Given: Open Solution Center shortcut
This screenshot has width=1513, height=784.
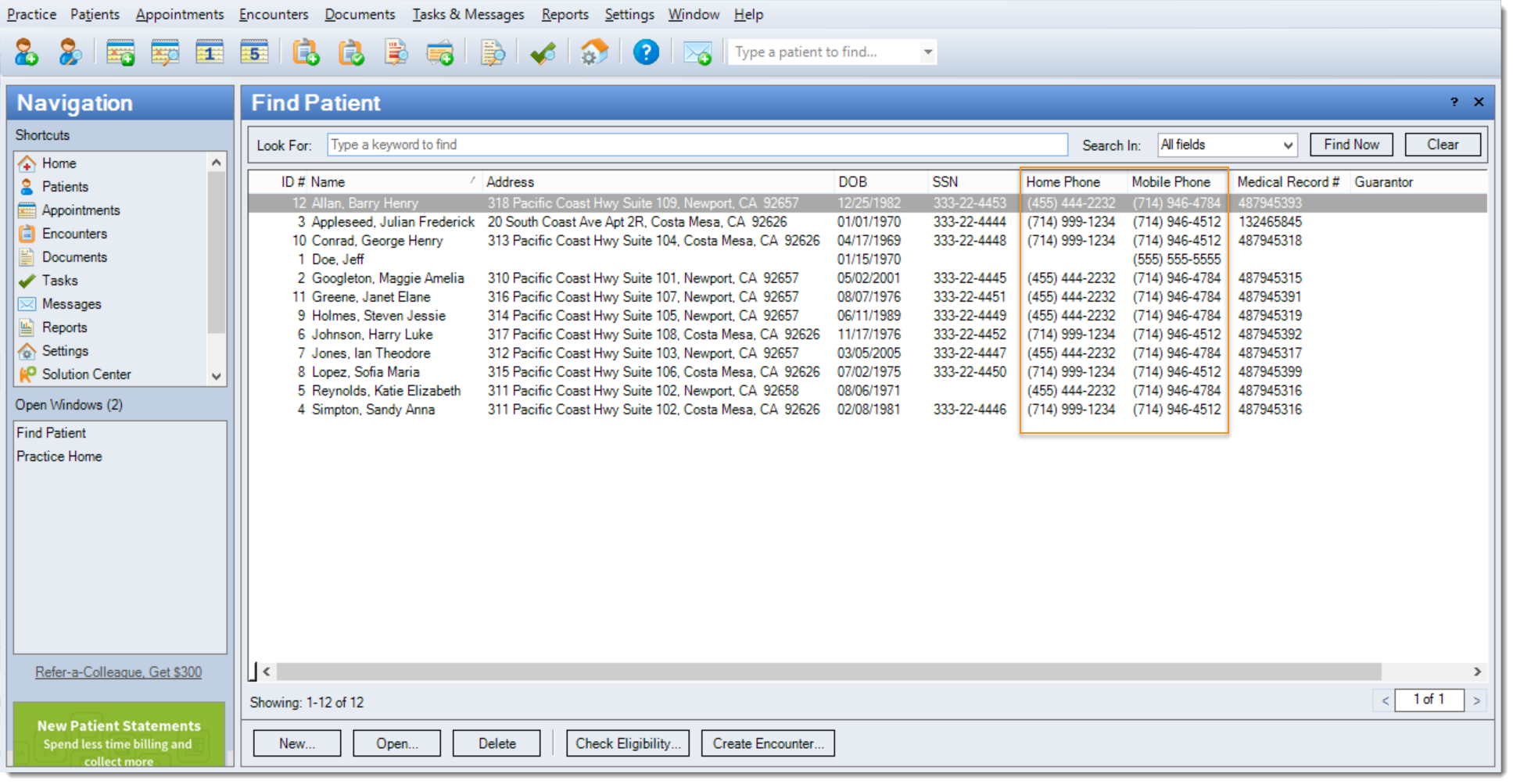Looking at the screenshot, I should point(86,374).
